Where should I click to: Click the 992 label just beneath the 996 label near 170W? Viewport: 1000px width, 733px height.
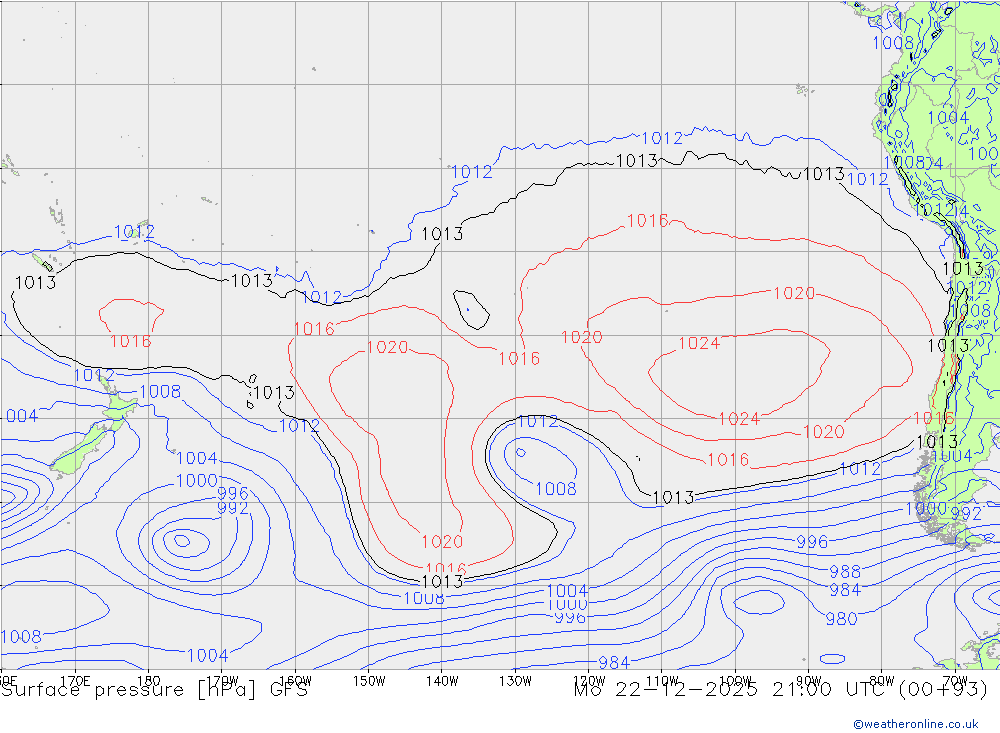pyautogui.click(x=233, y=508)
